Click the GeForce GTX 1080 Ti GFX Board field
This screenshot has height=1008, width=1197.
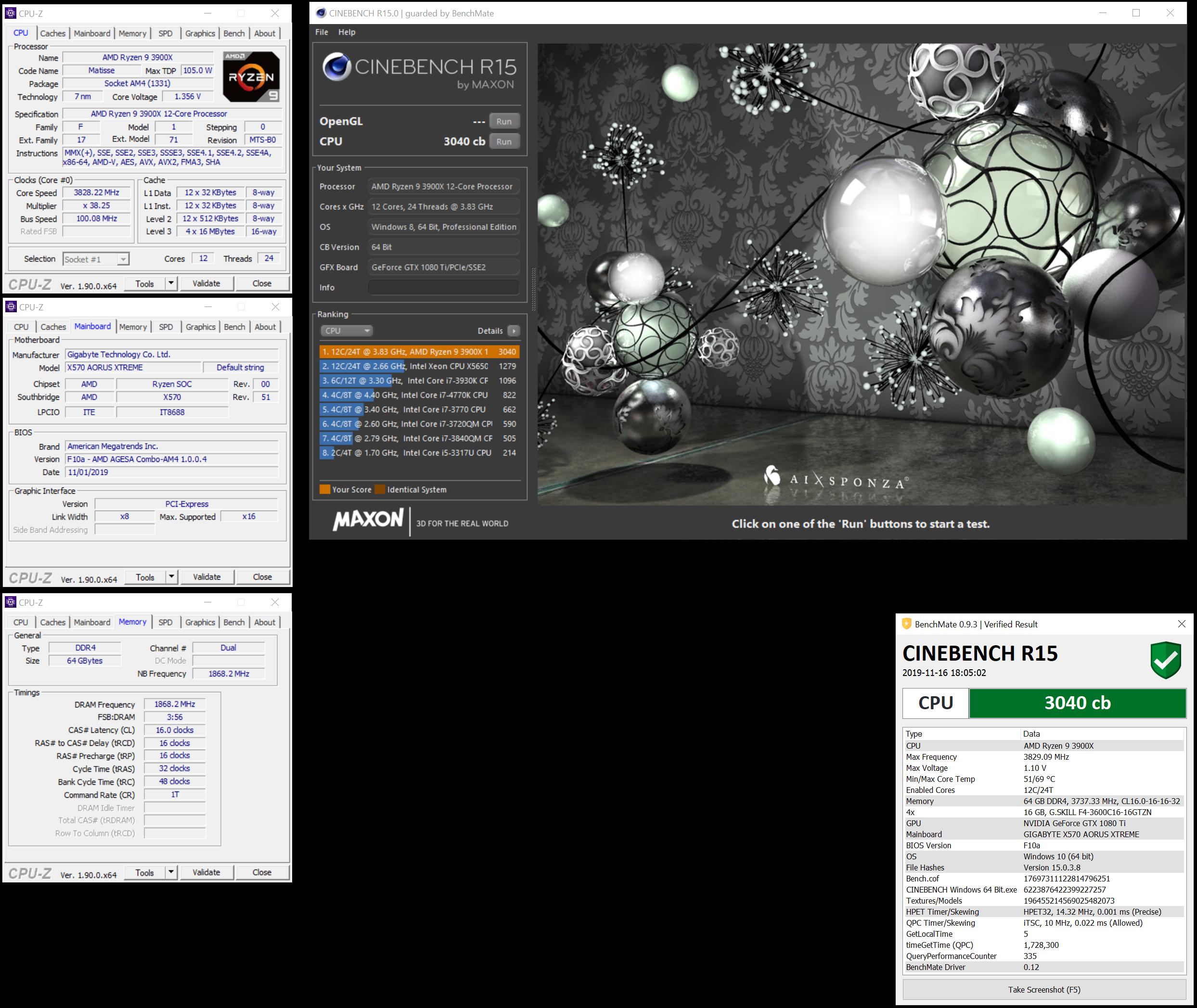point(444,268)
